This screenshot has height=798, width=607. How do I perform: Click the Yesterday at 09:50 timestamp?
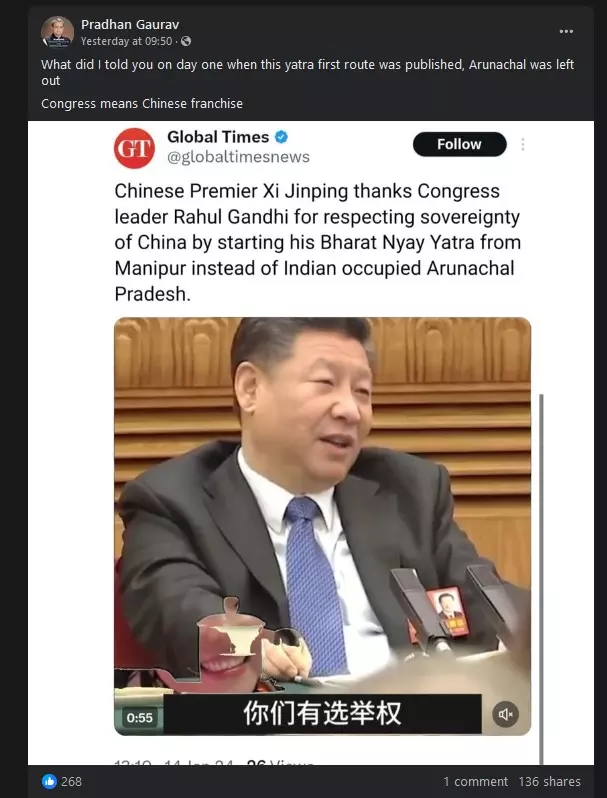[127, 41]
